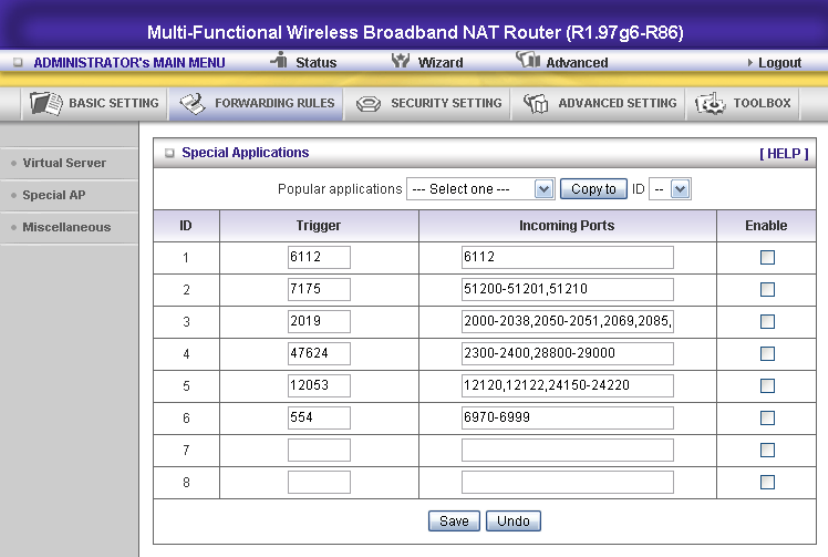
Task: Click the Status icon in top menu
Action: click(x=280, y=62)
